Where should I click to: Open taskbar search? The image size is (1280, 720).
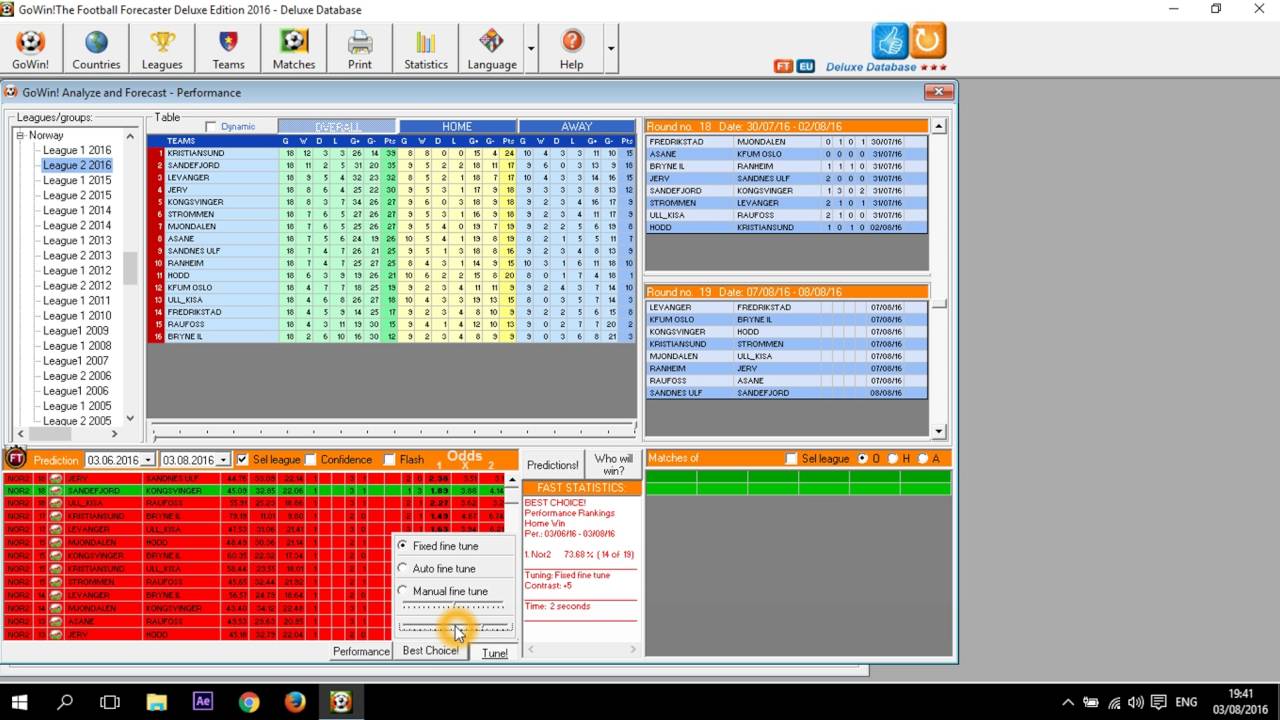[65, 702]
